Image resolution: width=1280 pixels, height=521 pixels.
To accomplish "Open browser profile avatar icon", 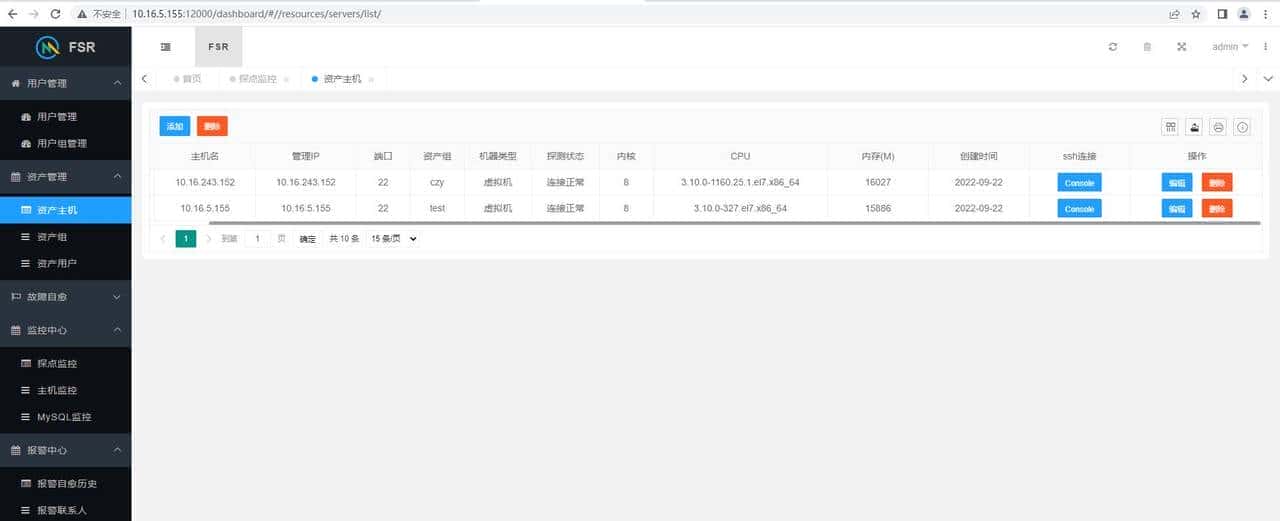I will tap(1244, 14).
